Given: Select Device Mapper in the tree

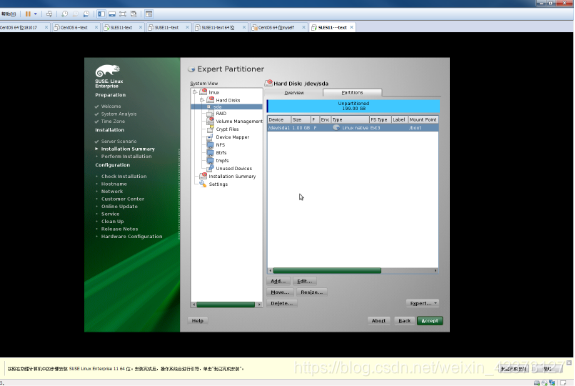Looking at the screenshot, I should [x=232, y=137].
